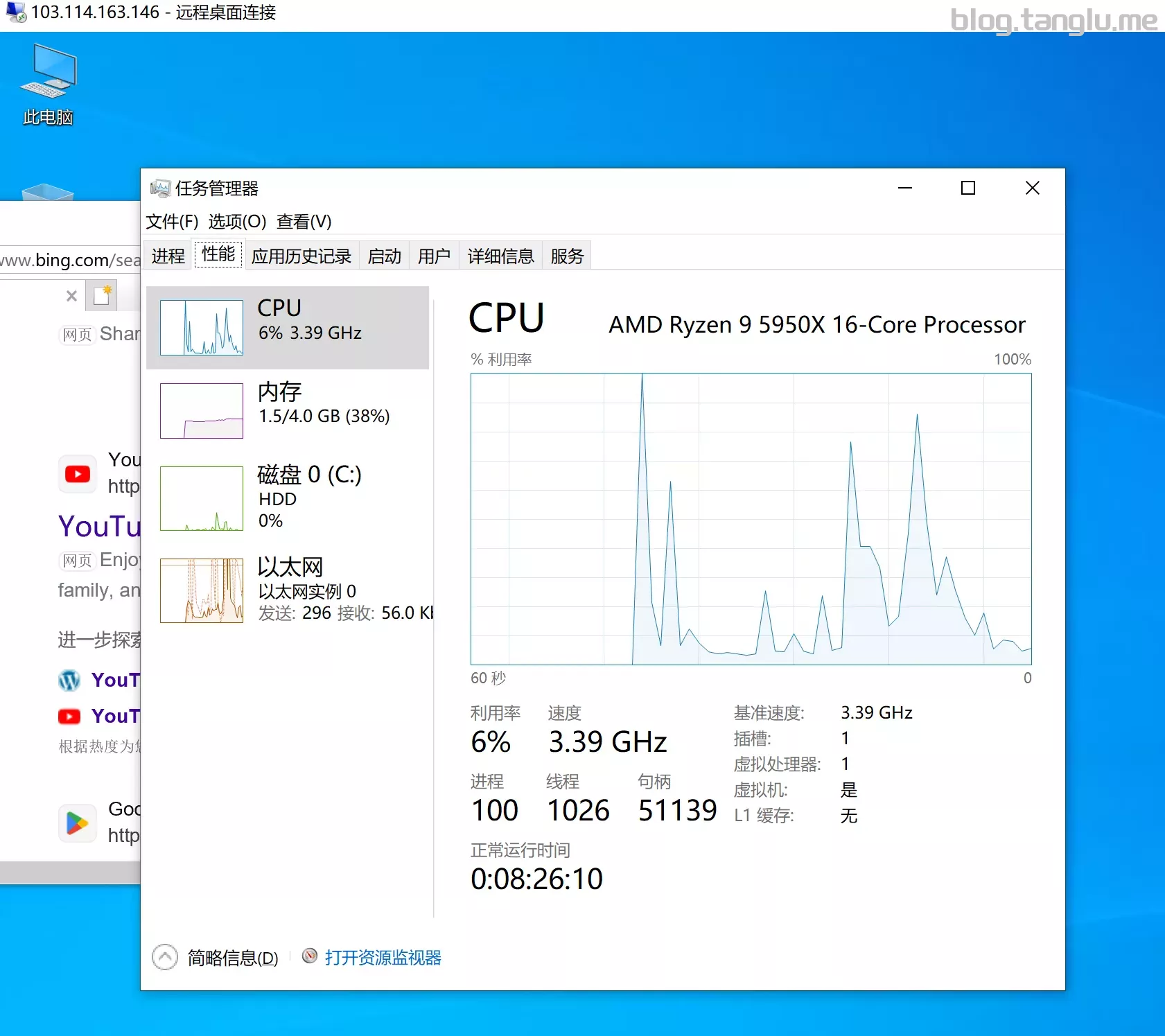Click the 虚拟机 是 value
Viewport: 1165px width, 1036px height.
(849, 790)
